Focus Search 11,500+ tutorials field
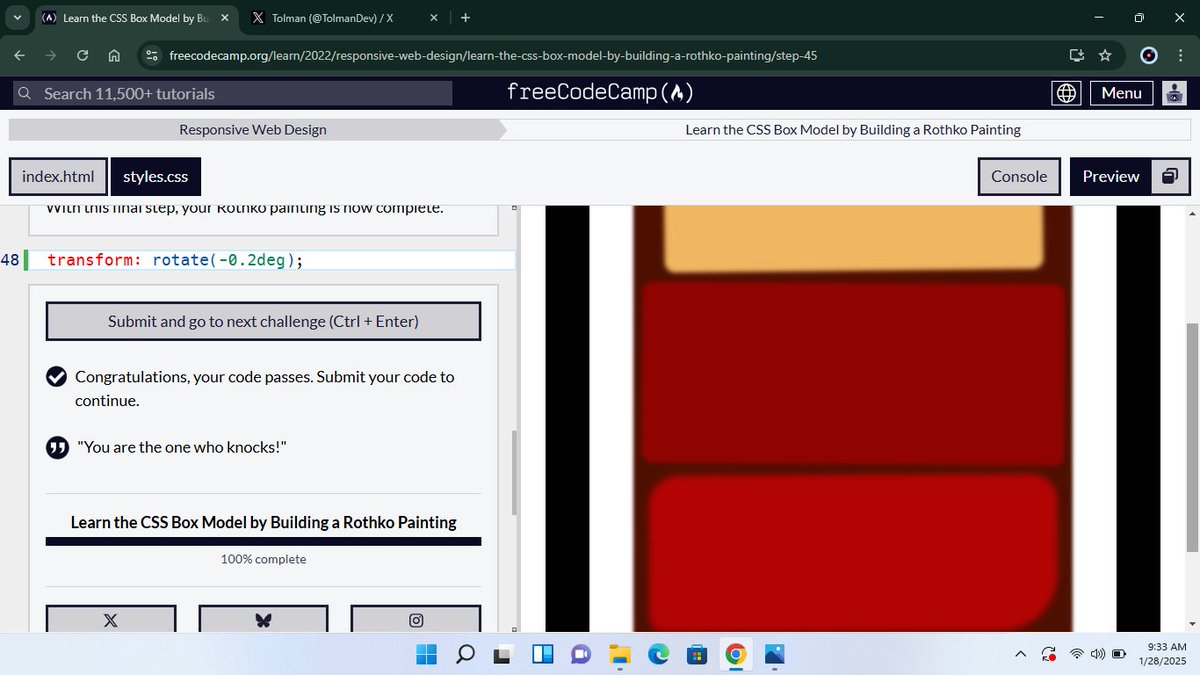This screenshot has width=1200, height=675. pos(232,93)
